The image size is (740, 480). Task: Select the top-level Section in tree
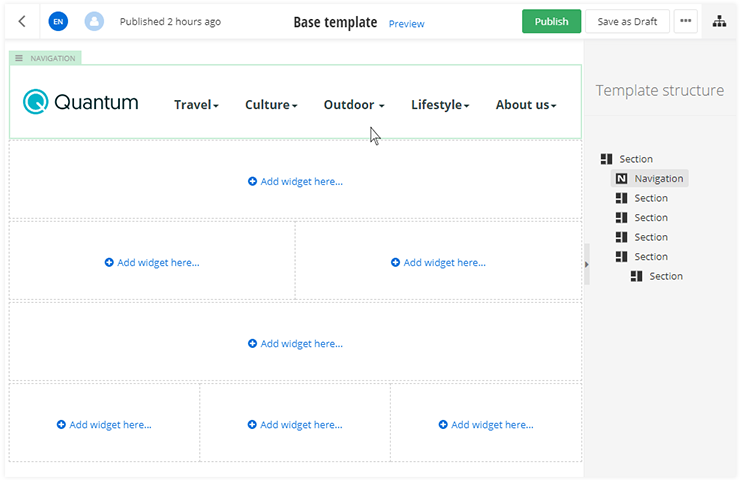click(x=635, y=159)
